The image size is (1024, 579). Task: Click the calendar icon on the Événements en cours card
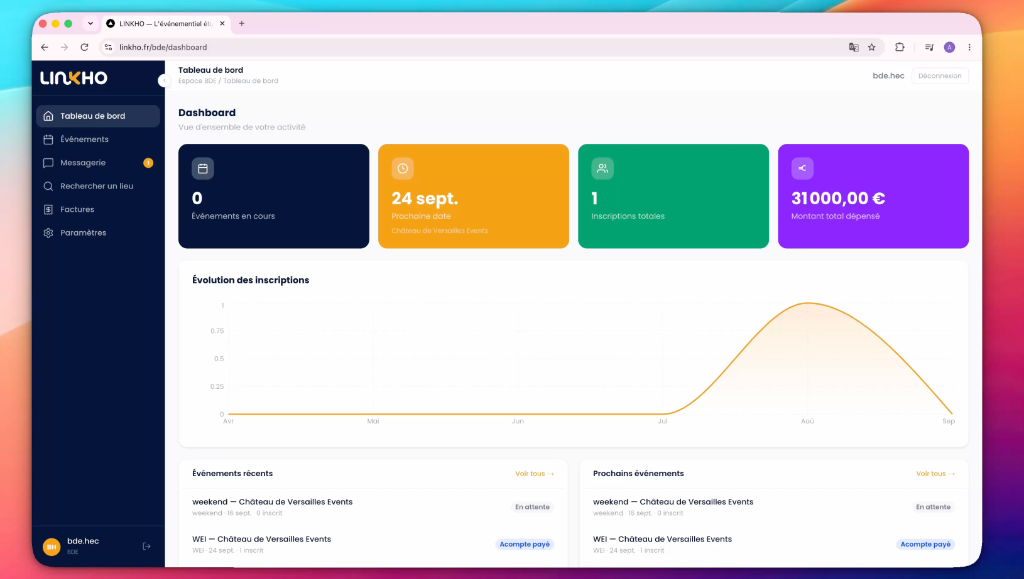pyautogui.click(x=202, y=168)
